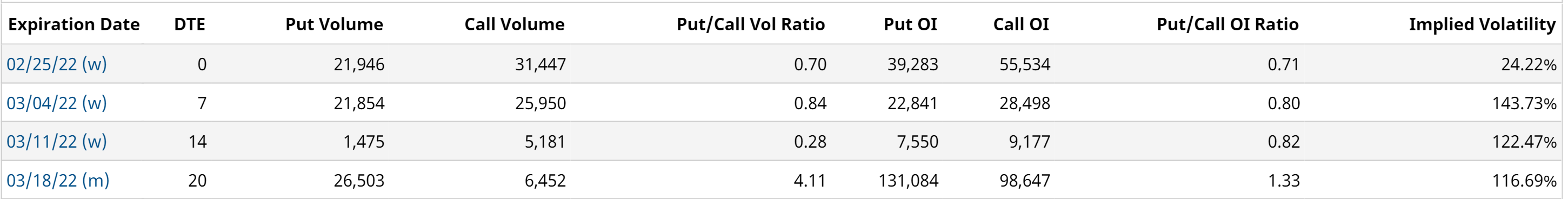Sort by Expiration Date column header

[74, 24]
